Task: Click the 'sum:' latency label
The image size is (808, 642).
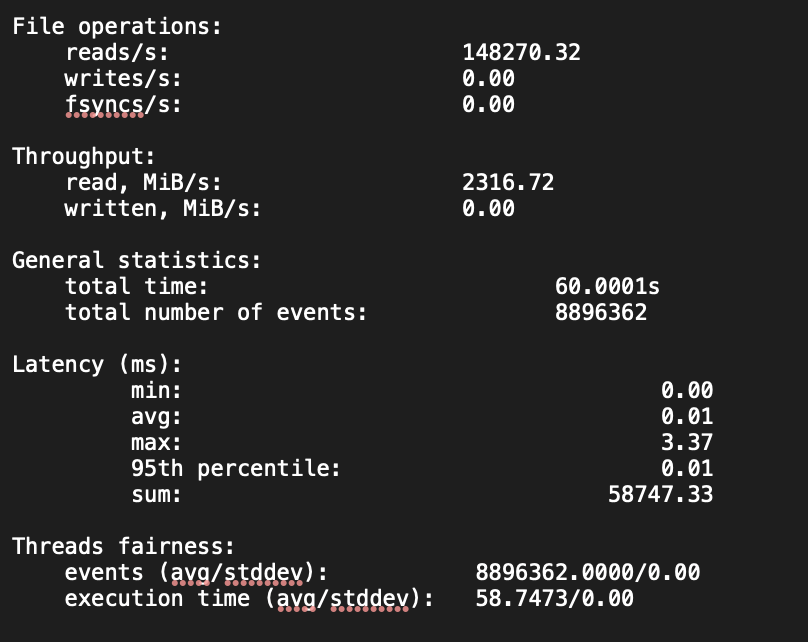Action: pyautogui.click(x=157, y=495)
